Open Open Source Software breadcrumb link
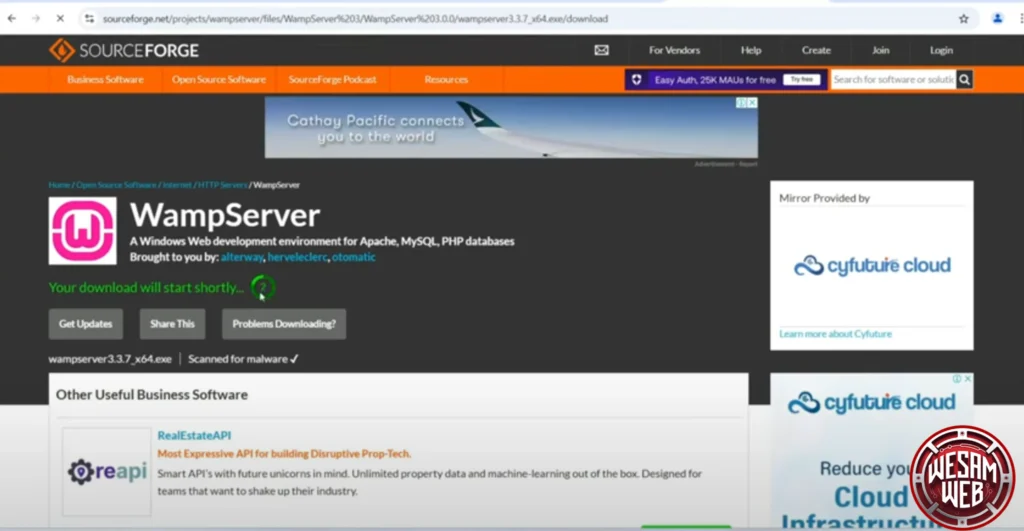The image size is (1024, 531). pyautogui.click(x=116, y=185)
